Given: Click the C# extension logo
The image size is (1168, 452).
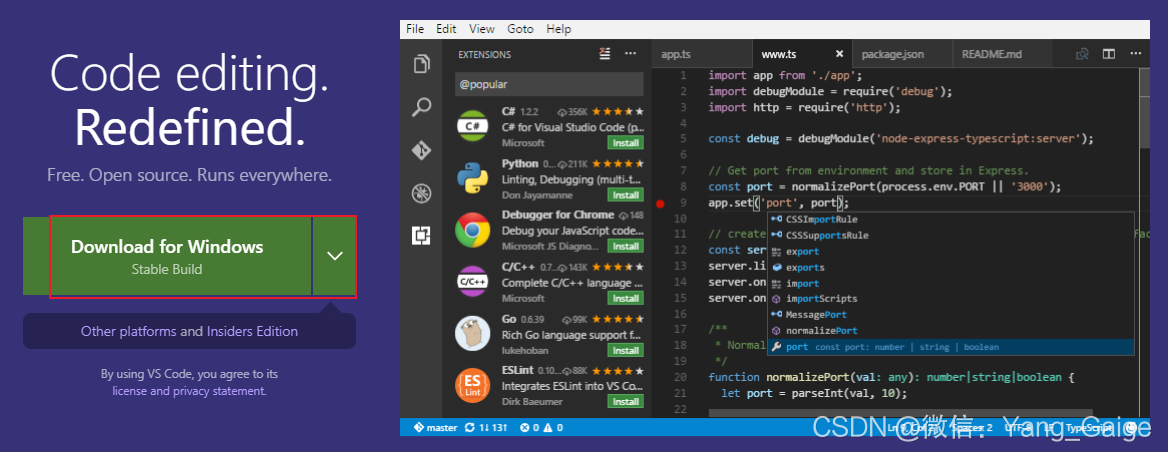Looking at the screenshot, I should pos(473,127).
